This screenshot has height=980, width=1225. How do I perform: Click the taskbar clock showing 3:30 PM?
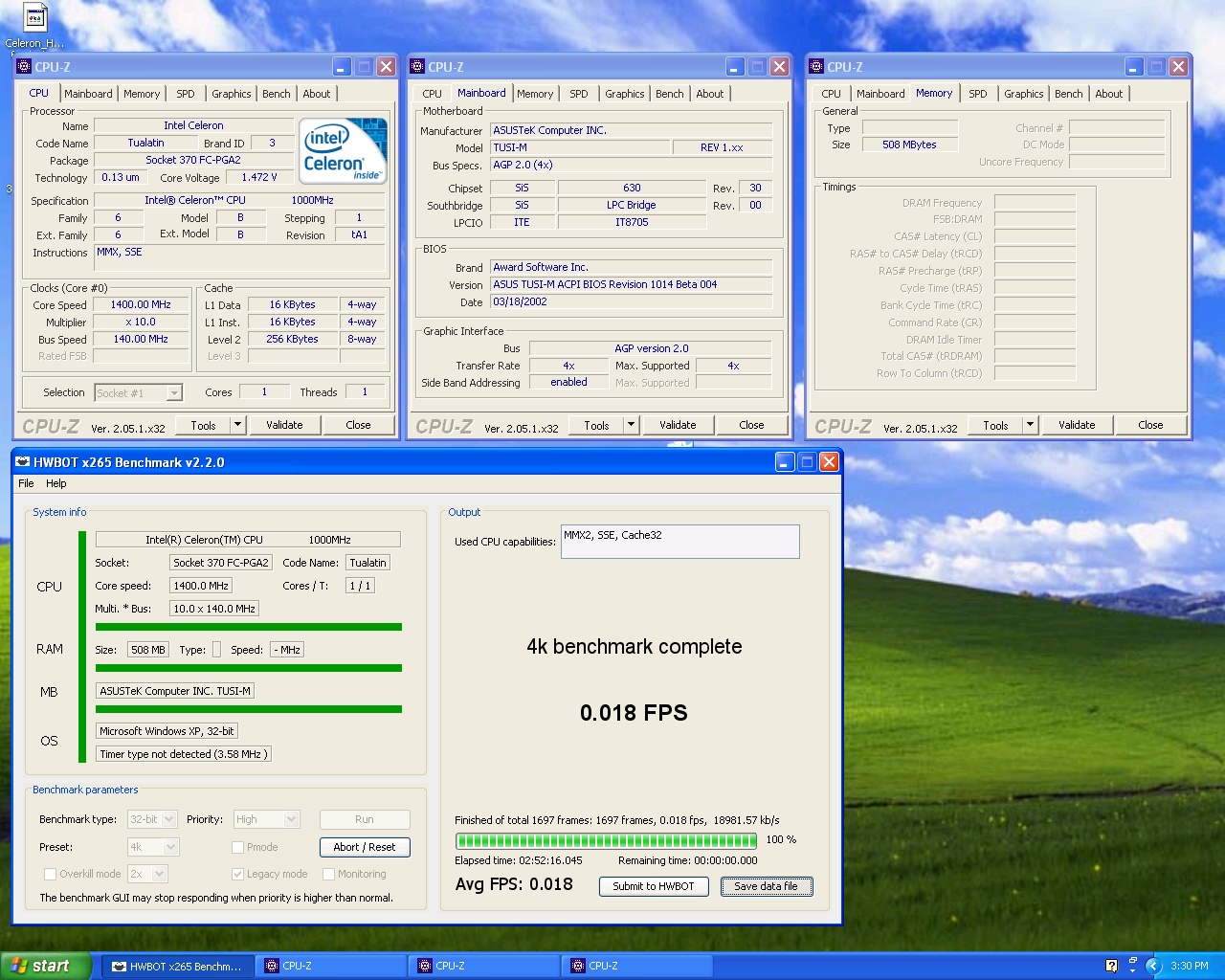pos(1190,966)
